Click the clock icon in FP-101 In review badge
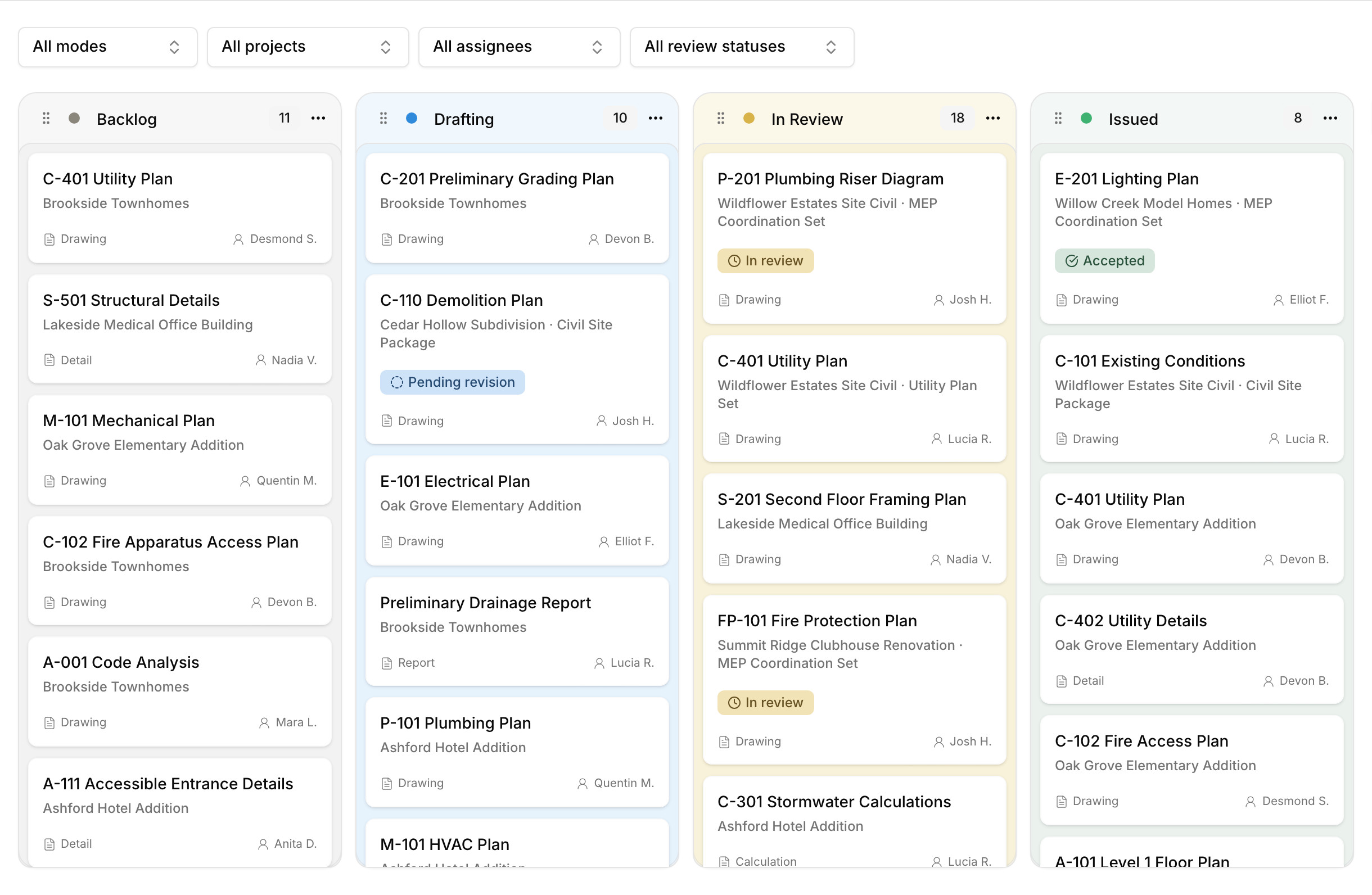The width and height of the screenshot is (1372, 895). (x=734, y=703)
